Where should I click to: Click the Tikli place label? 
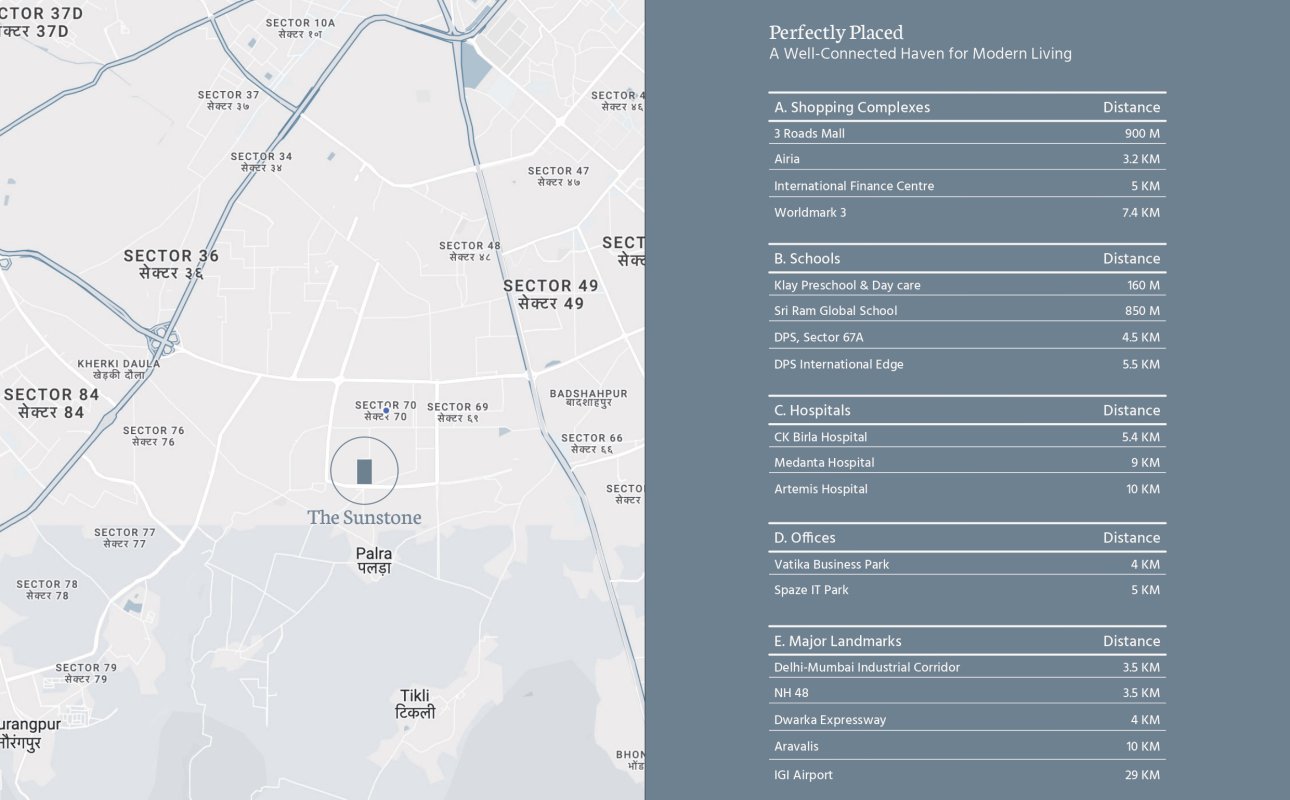[x=417, y=703]
